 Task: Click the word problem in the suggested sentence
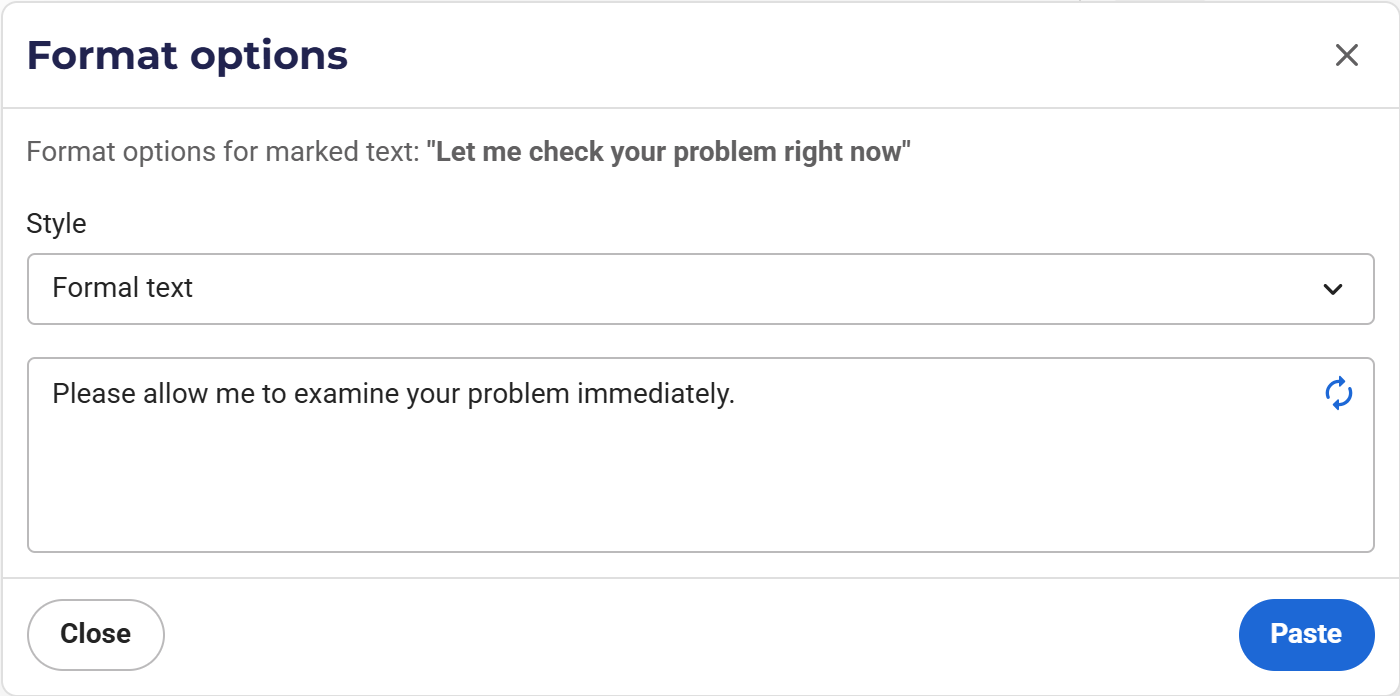[x=519, y=394]
